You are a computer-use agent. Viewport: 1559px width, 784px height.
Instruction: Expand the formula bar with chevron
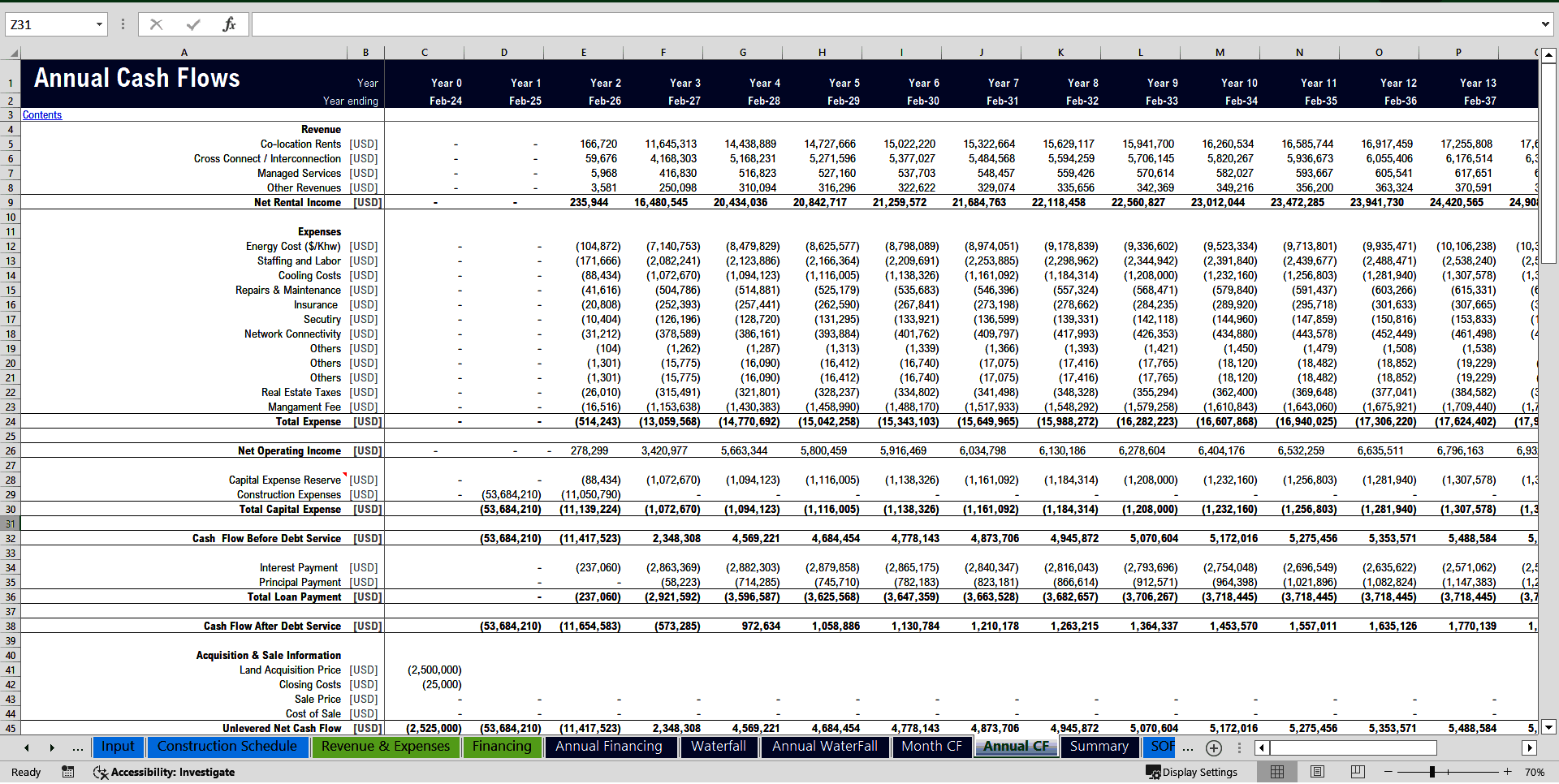(1545, 24)
